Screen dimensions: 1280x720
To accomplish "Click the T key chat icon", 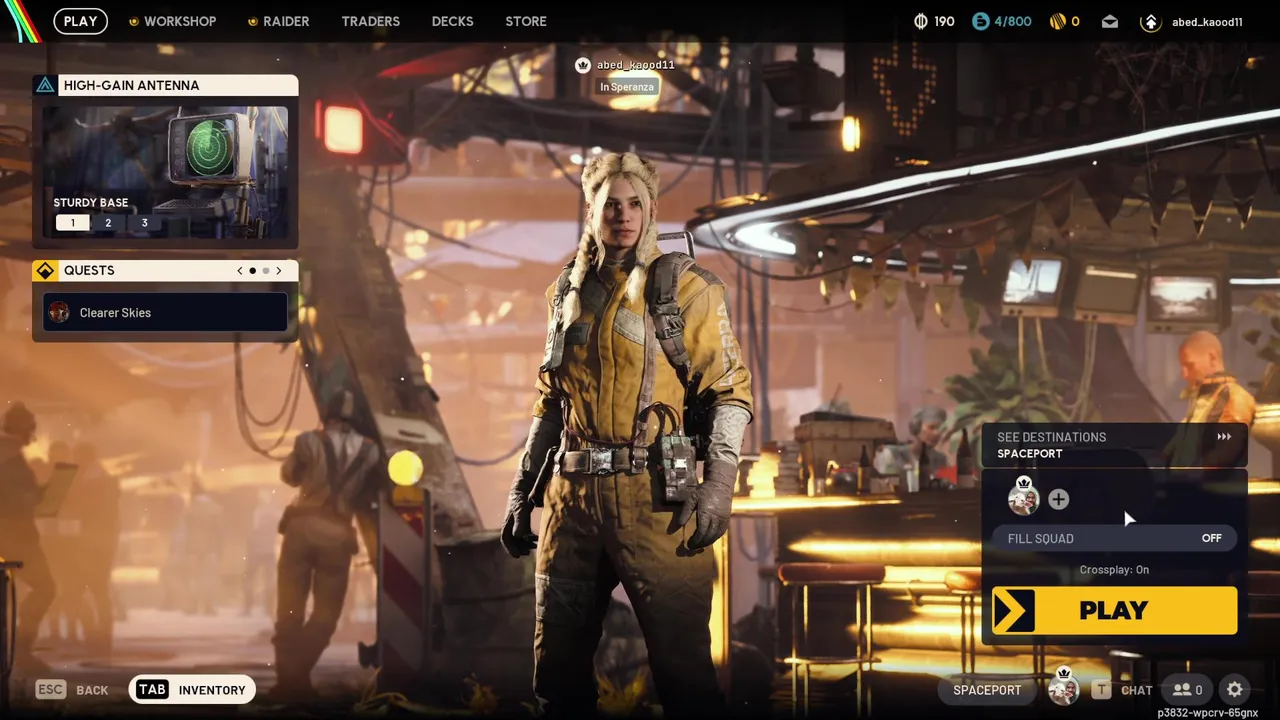I will pos(1101,690).
